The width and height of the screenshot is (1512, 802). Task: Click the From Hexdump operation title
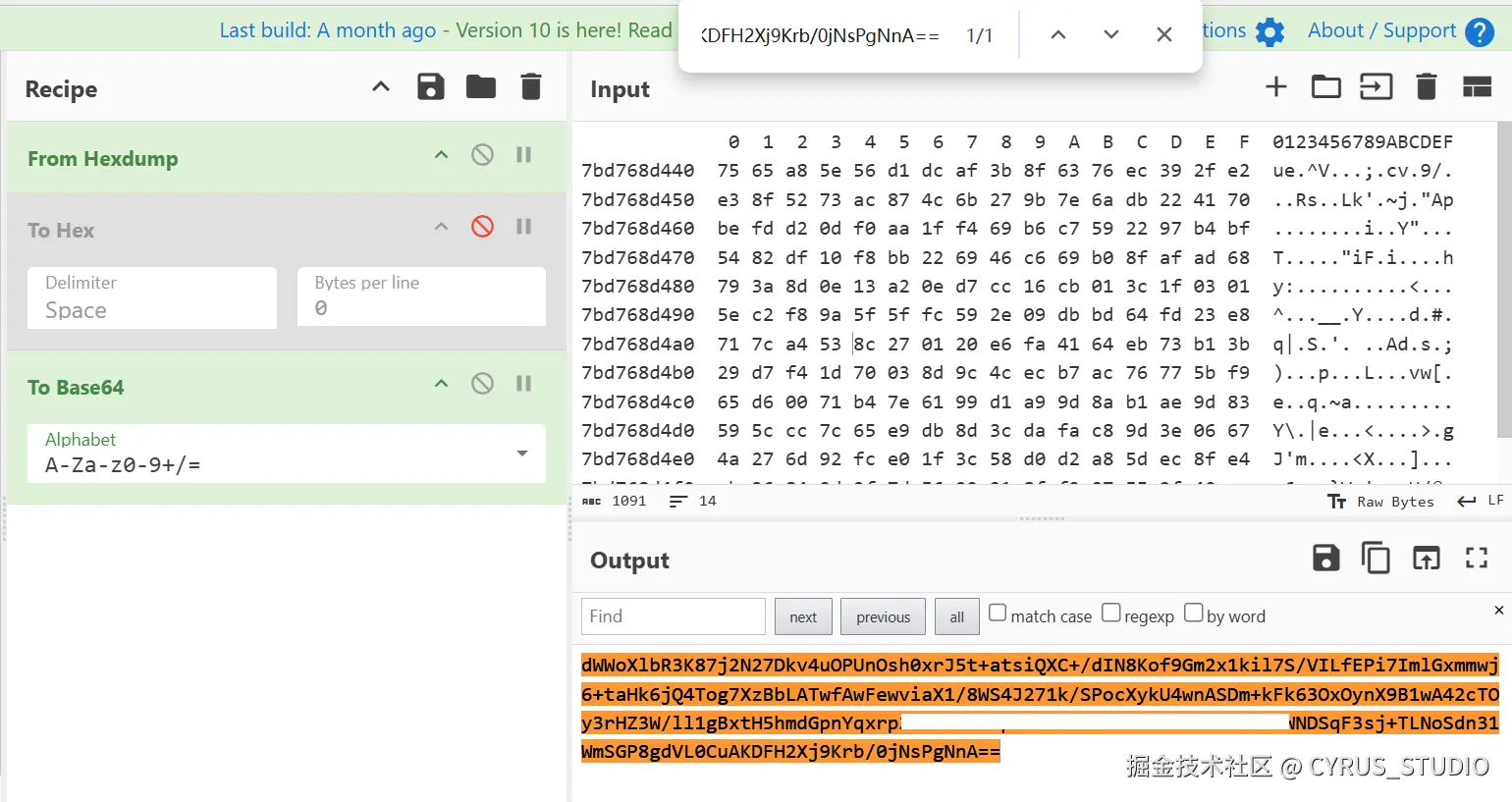tap(103, 158)
